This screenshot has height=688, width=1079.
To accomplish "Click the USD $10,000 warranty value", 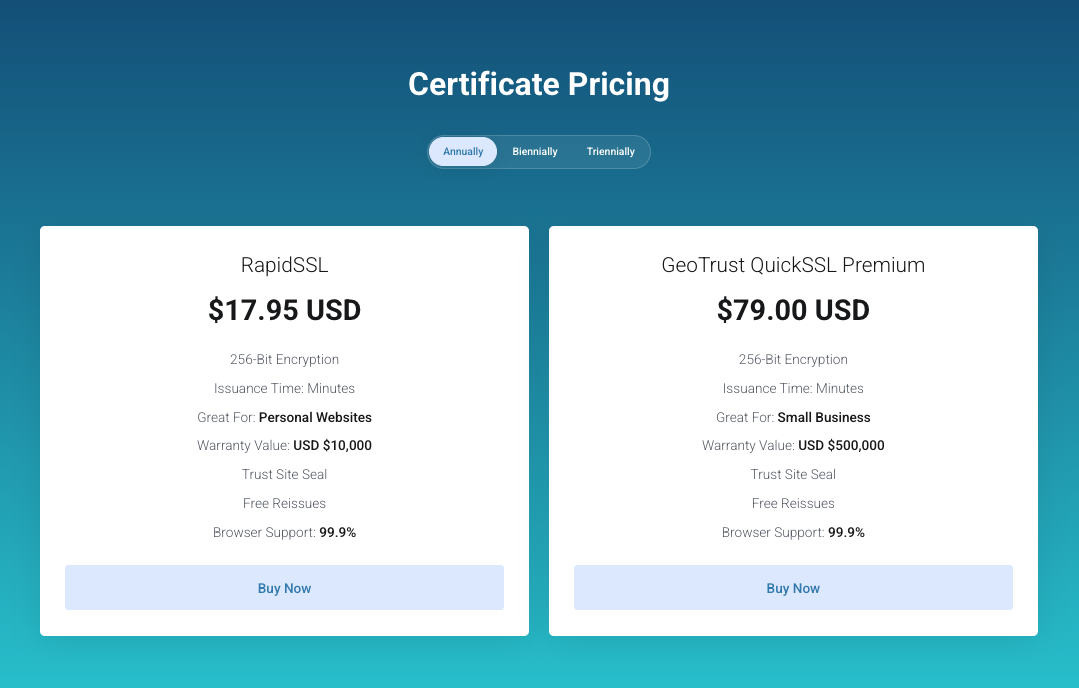I will (x=332, y=446).
